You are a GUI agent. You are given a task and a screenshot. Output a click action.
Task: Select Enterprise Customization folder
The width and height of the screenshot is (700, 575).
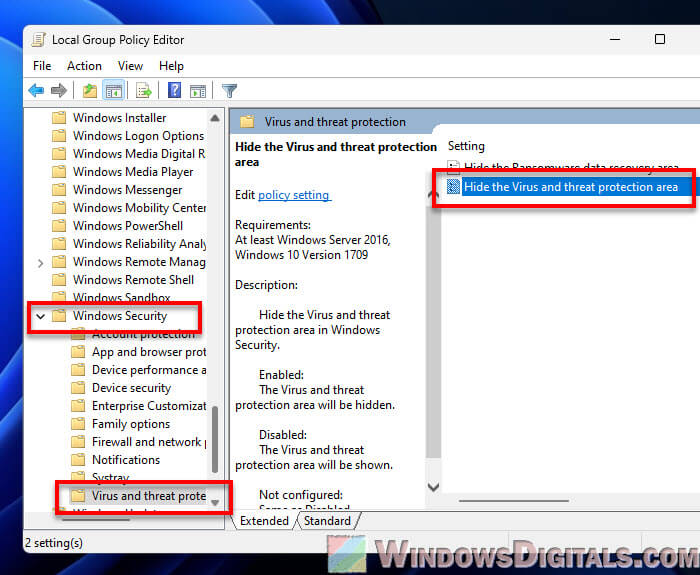point(149,405)
